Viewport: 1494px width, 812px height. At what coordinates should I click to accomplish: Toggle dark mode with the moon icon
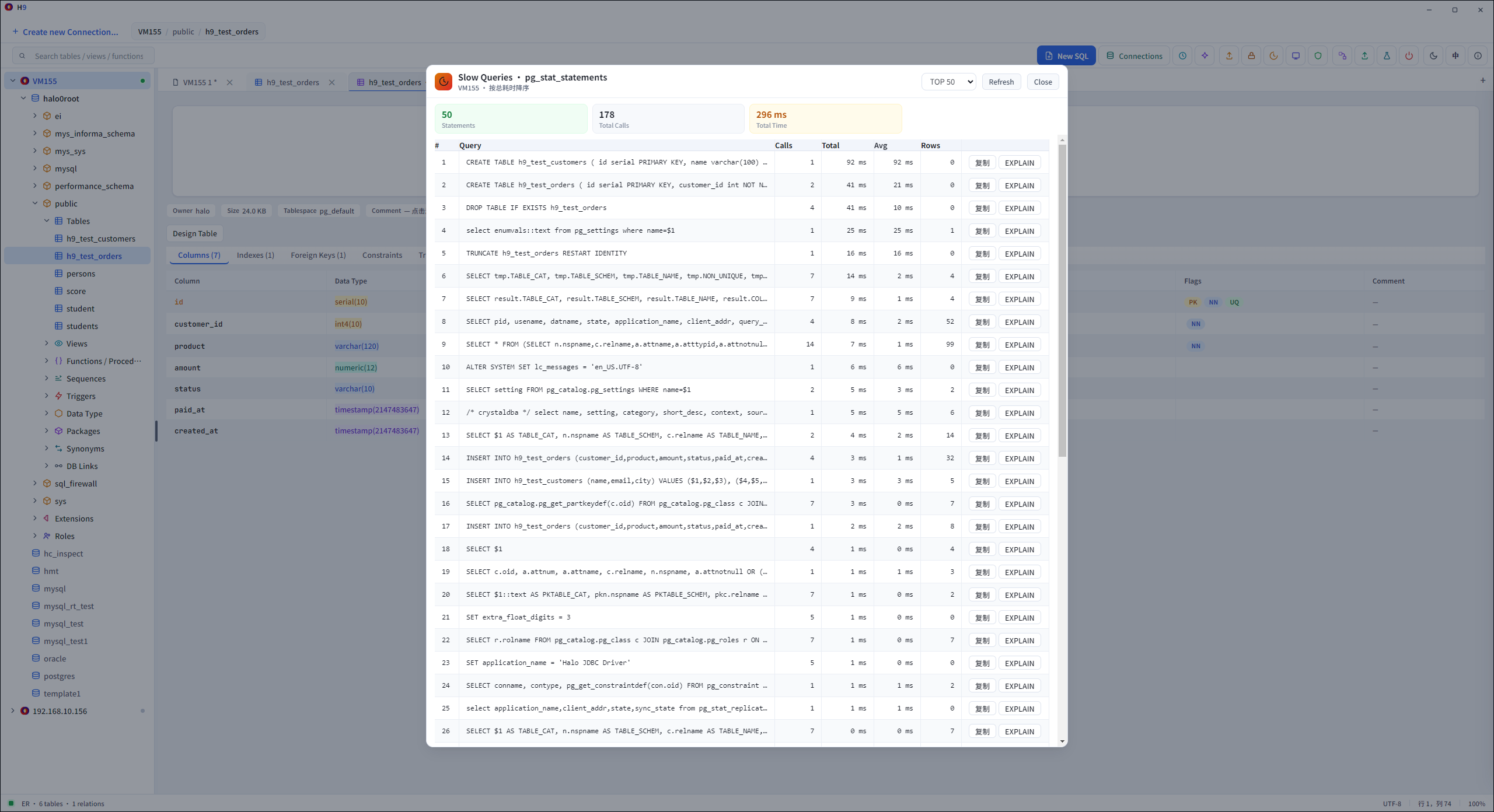tap(1433, 56)
